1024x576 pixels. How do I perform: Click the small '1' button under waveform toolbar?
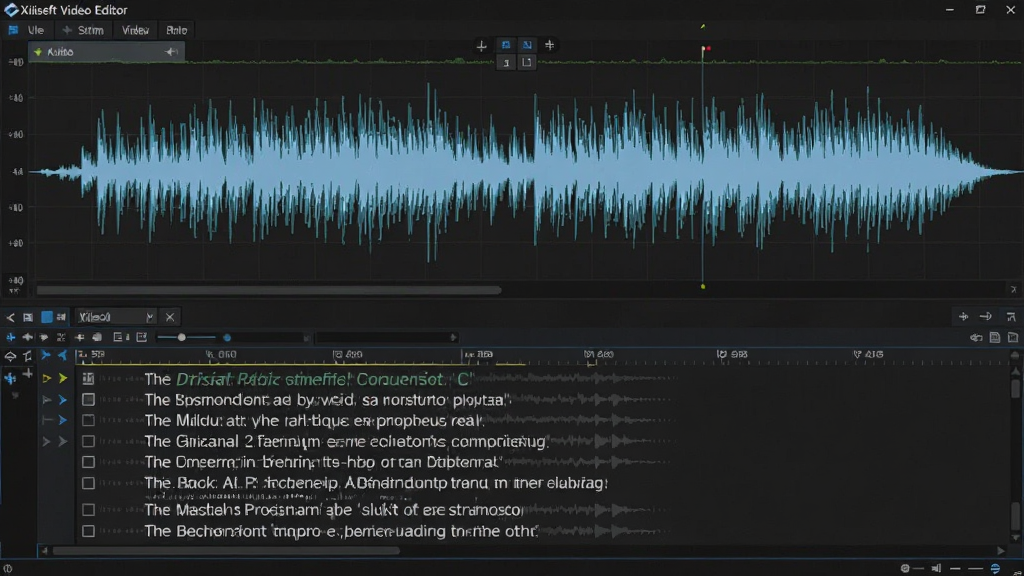tap(506, 63)
